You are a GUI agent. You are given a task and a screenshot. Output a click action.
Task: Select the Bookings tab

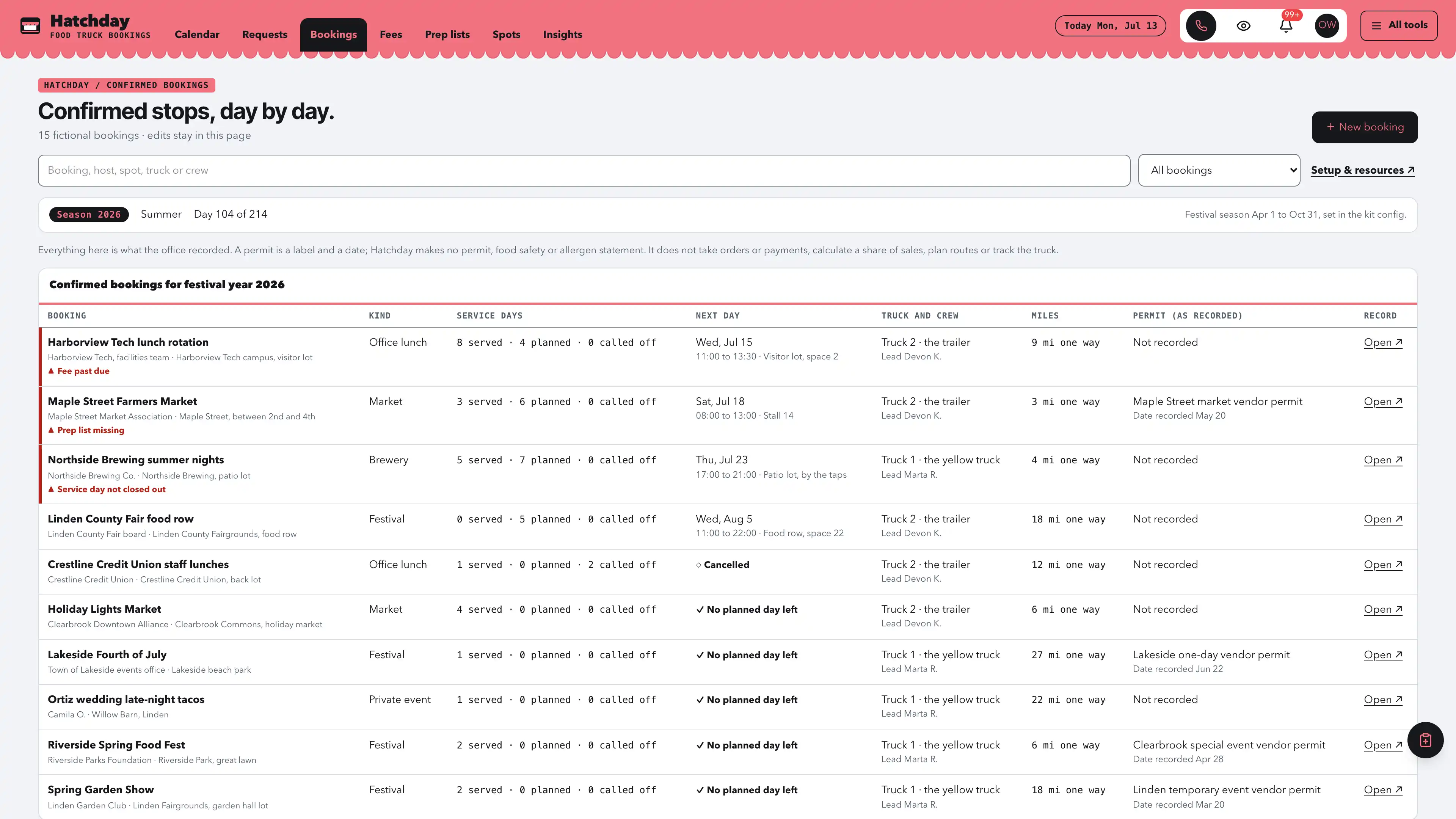click(x=334, y=35)
